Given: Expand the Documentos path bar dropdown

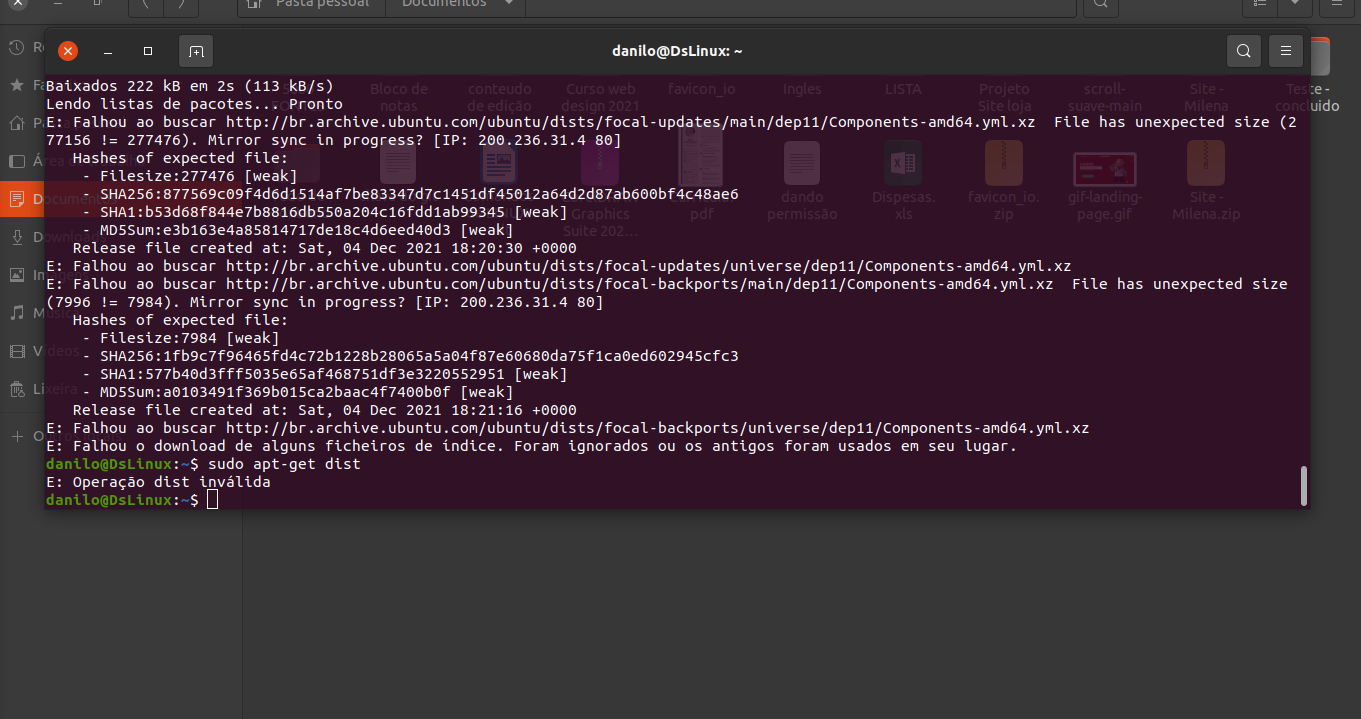Looking at the screenshot, I should [x=509, y=4].
